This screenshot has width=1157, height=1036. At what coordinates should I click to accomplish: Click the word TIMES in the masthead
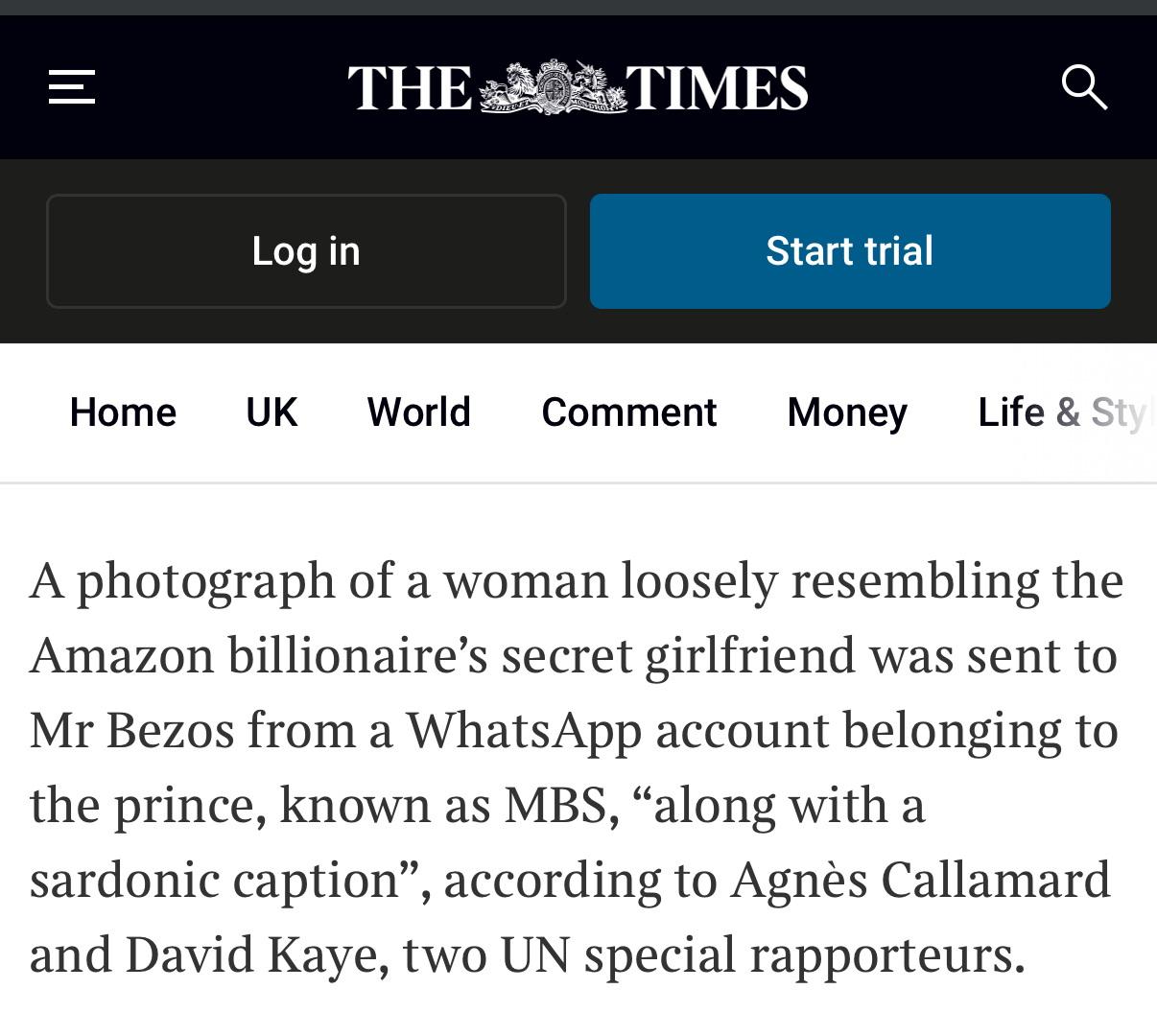[717, 87]
